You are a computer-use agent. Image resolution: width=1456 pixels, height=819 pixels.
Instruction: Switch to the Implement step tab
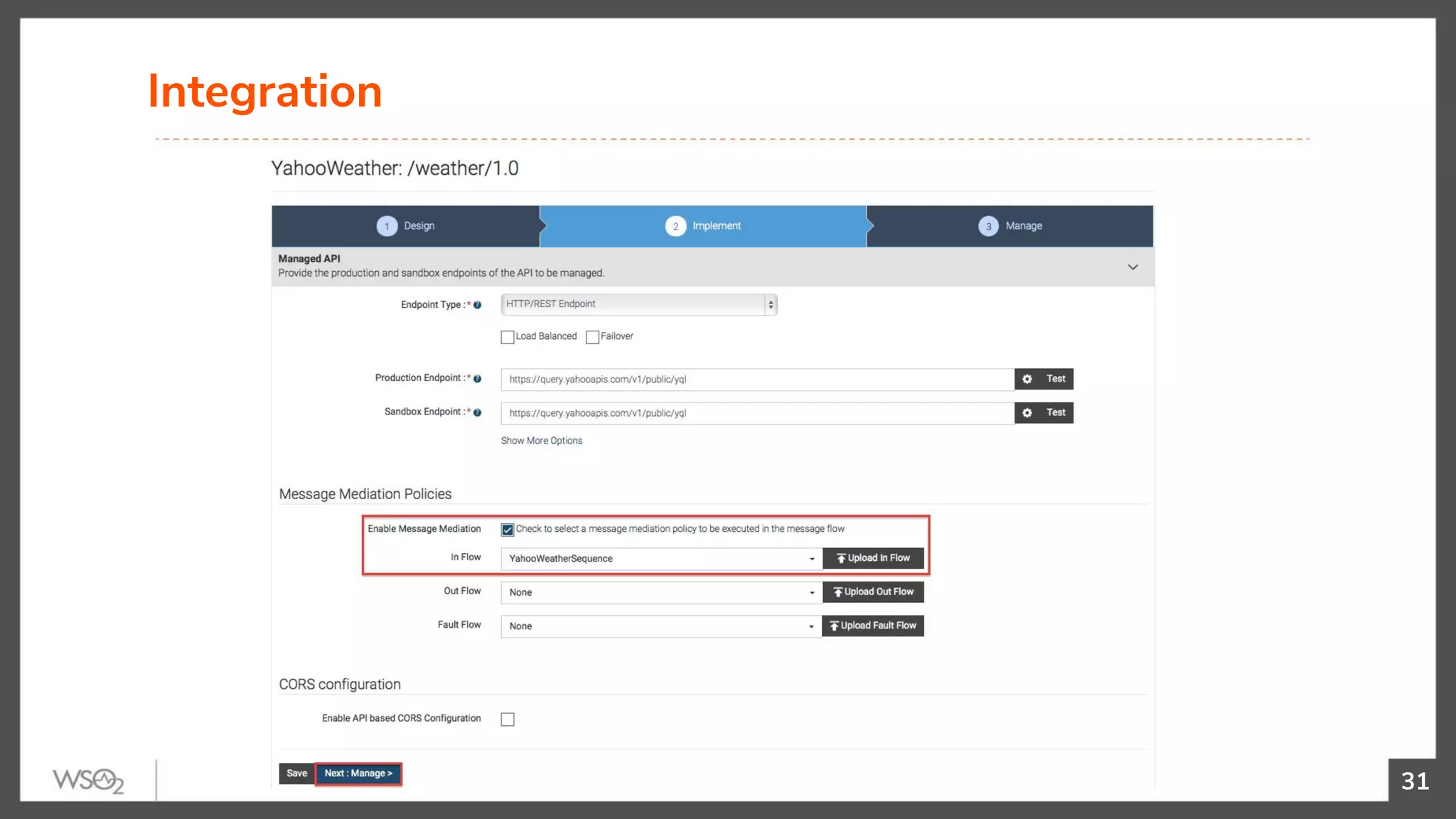point(702,226)
